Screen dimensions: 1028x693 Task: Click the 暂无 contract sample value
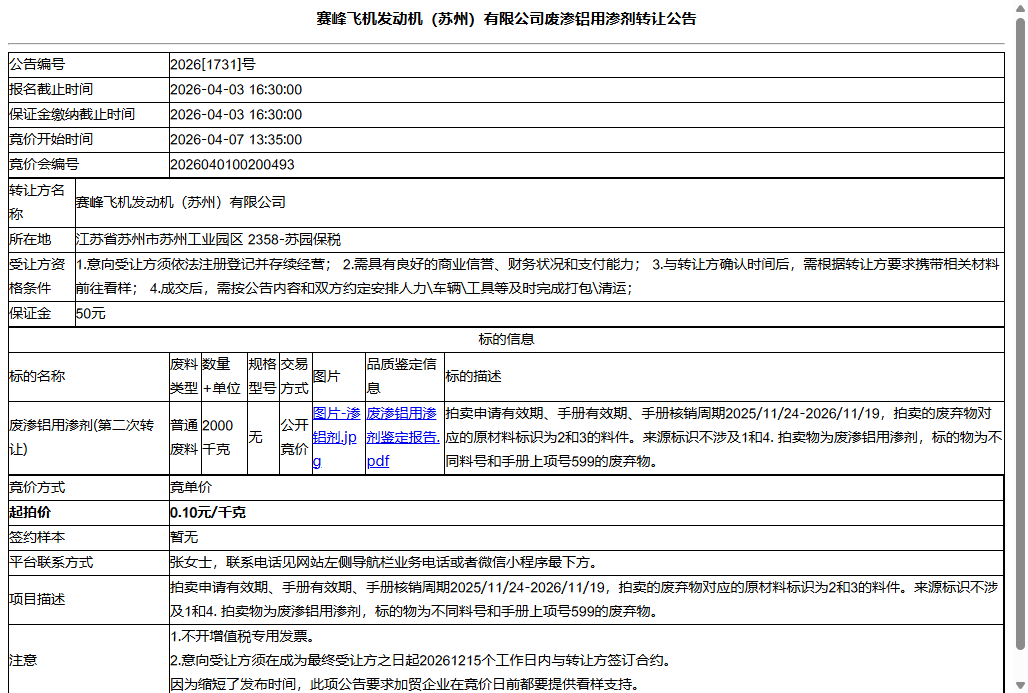click(x=184, y=537)
